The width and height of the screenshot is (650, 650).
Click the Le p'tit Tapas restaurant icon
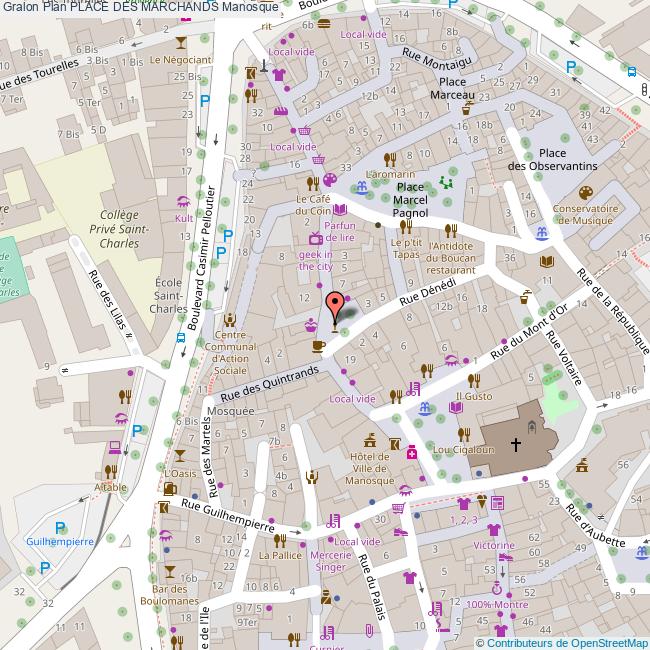click(407, 226)
